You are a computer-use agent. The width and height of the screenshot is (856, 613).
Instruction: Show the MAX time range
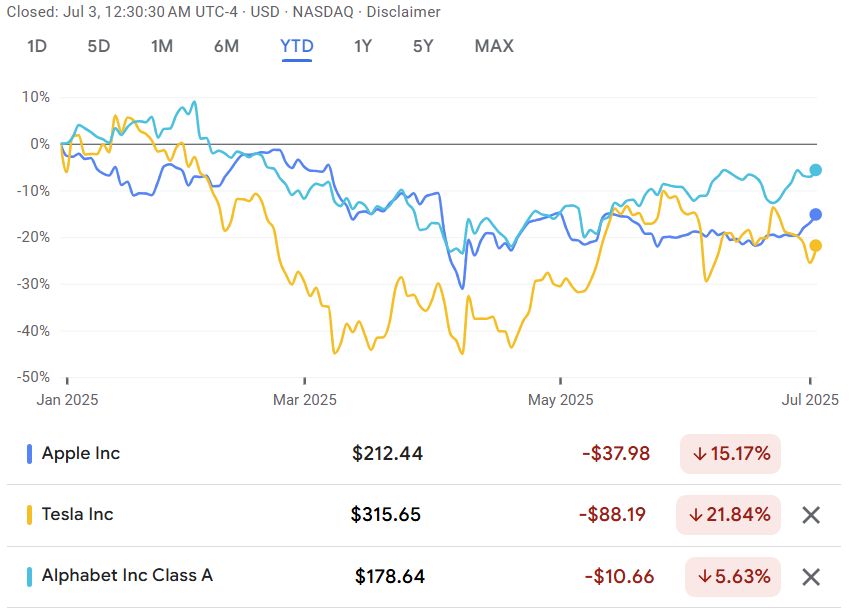494,46
